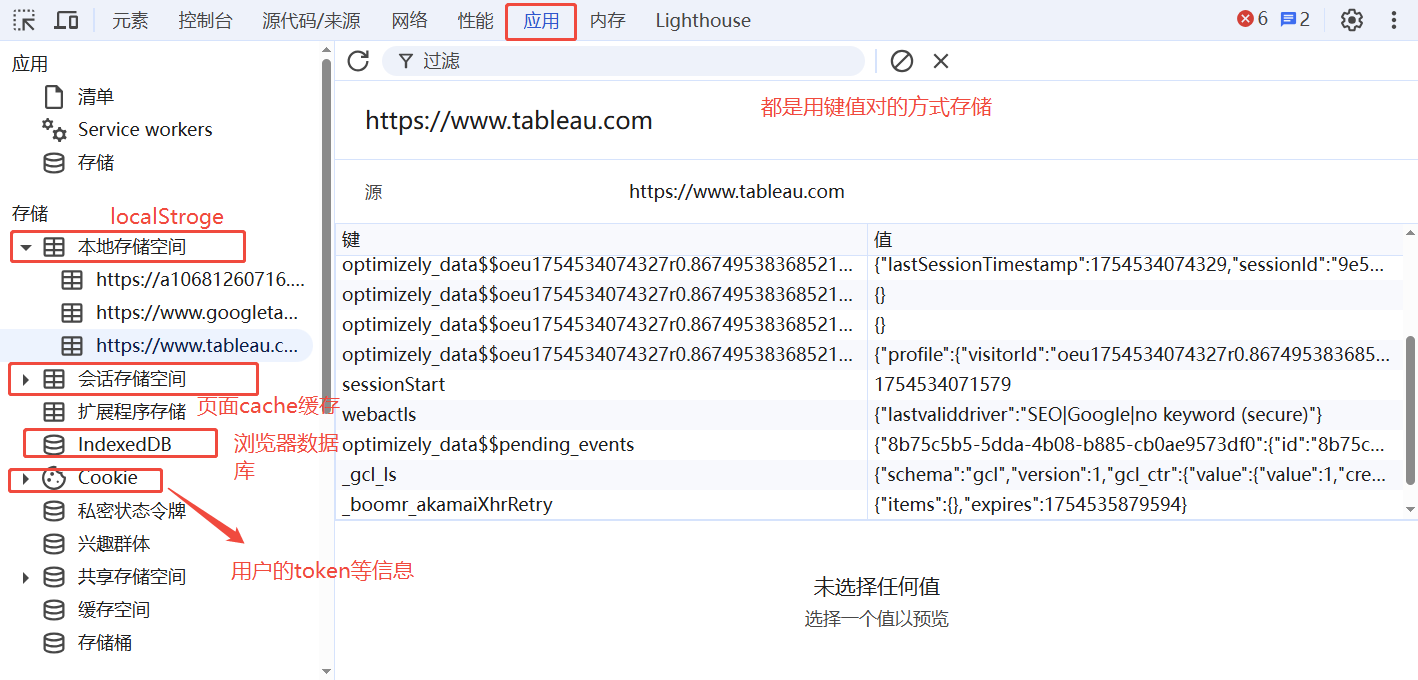
Task: Click the 存储桶 database icon
Action: click(54, 643)
